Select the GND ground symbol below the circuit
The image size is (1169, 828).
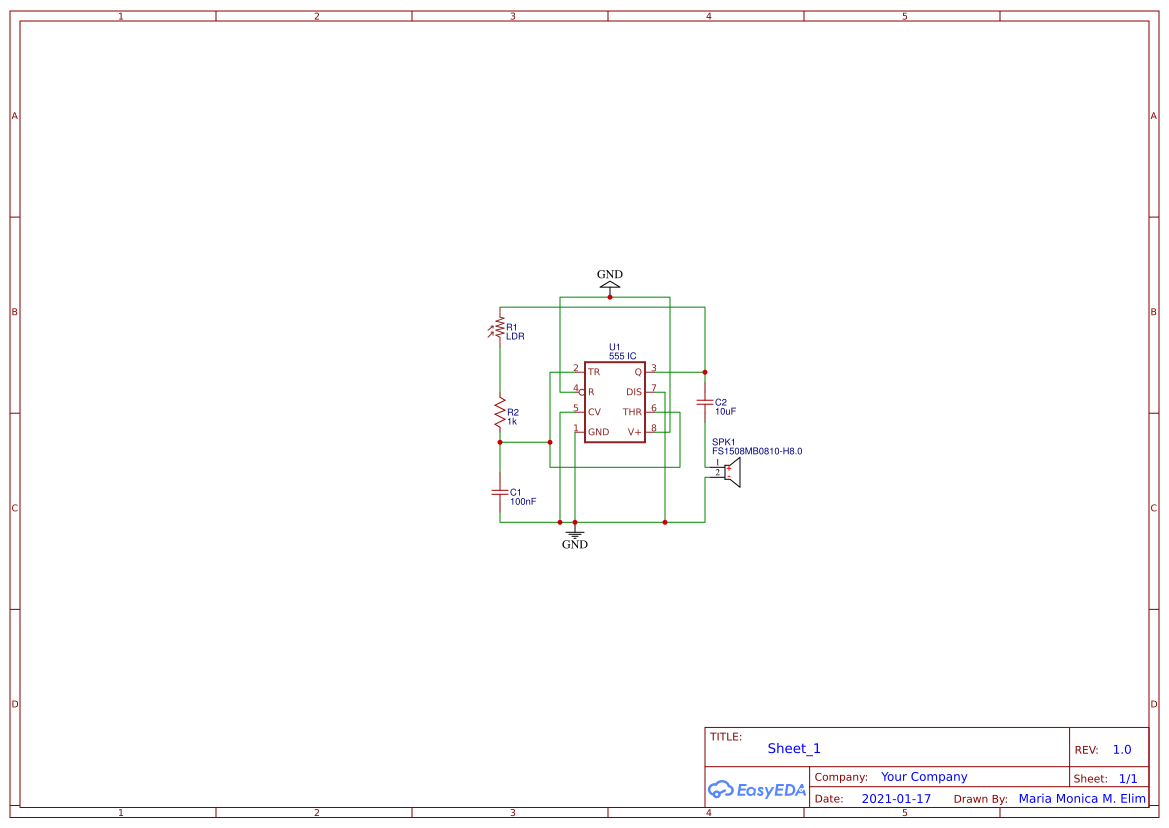(x=574, y=534)
